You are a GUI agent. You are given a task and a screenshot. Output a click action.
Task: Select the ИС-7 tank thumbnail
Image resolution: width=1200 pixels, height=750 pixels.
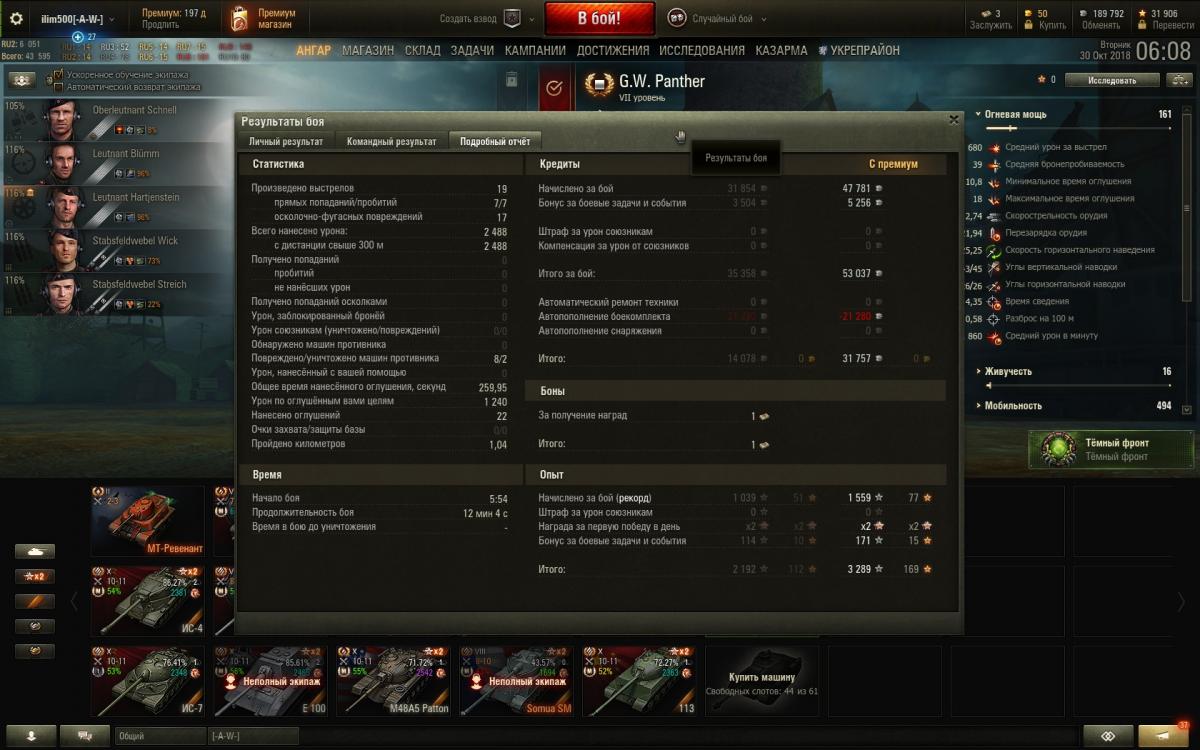coord(148,681)
